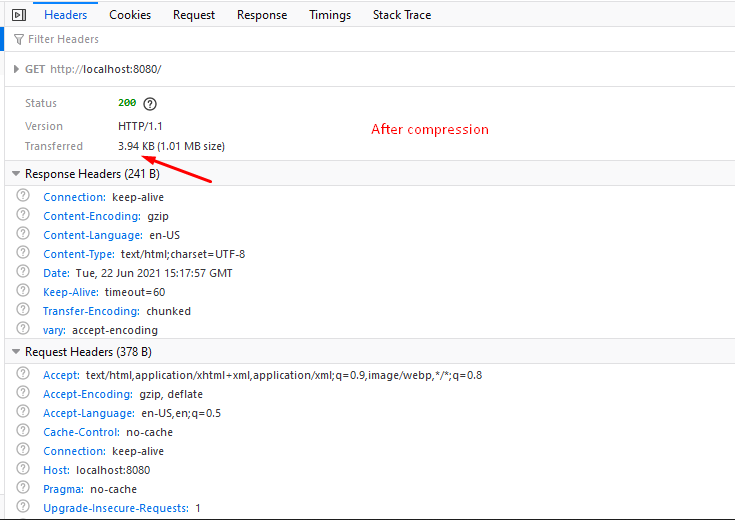Select the transferred size 3.94 KB value

(136, 146)
